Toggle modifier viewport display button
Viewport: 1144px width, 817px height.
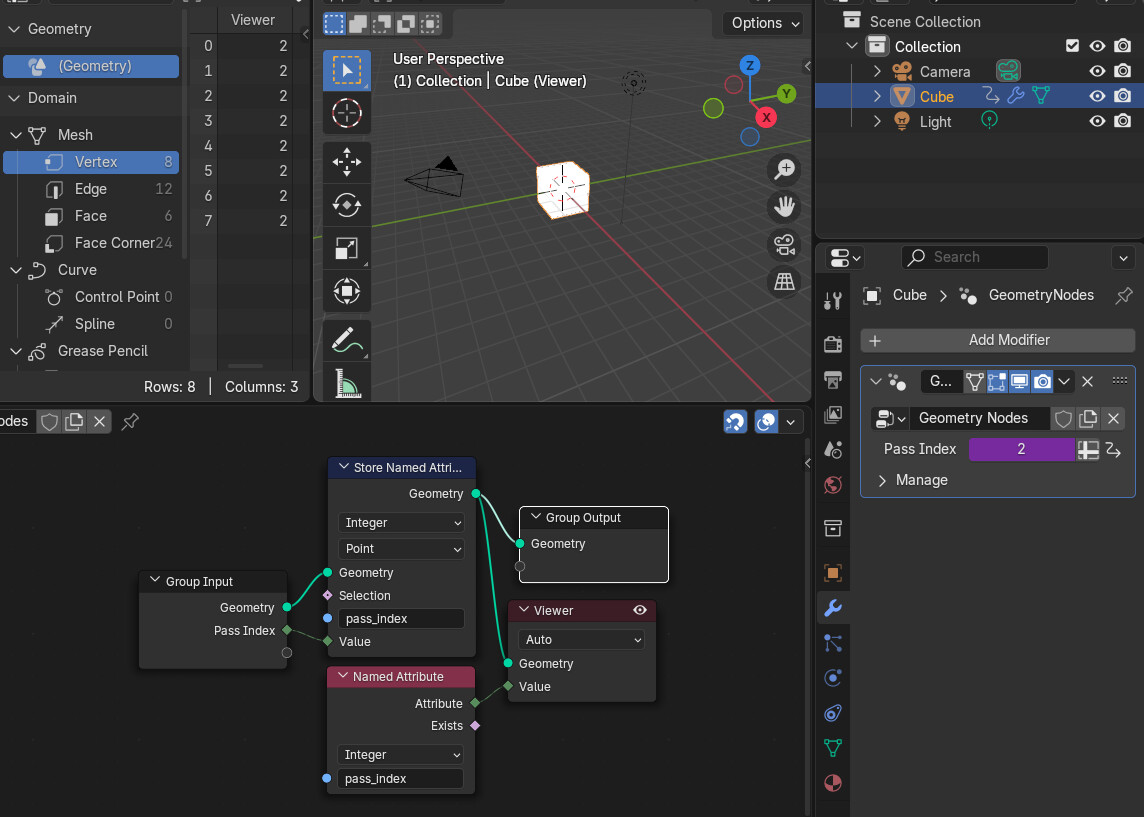coord(1019,381)
